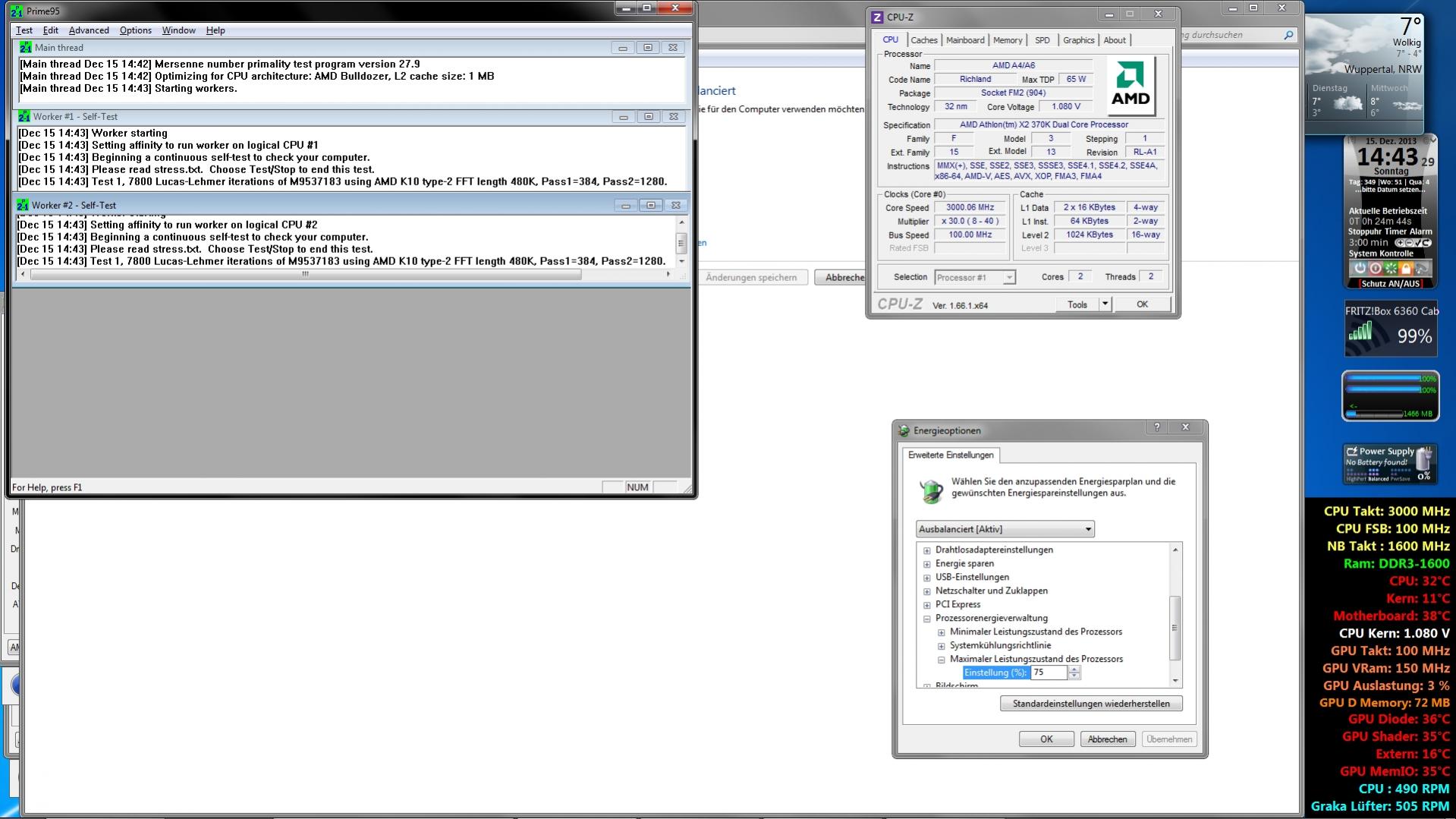Click OK in the Energieoptionen dialog
This screenshot has height=819, width=1456.
click(1046, 739)
